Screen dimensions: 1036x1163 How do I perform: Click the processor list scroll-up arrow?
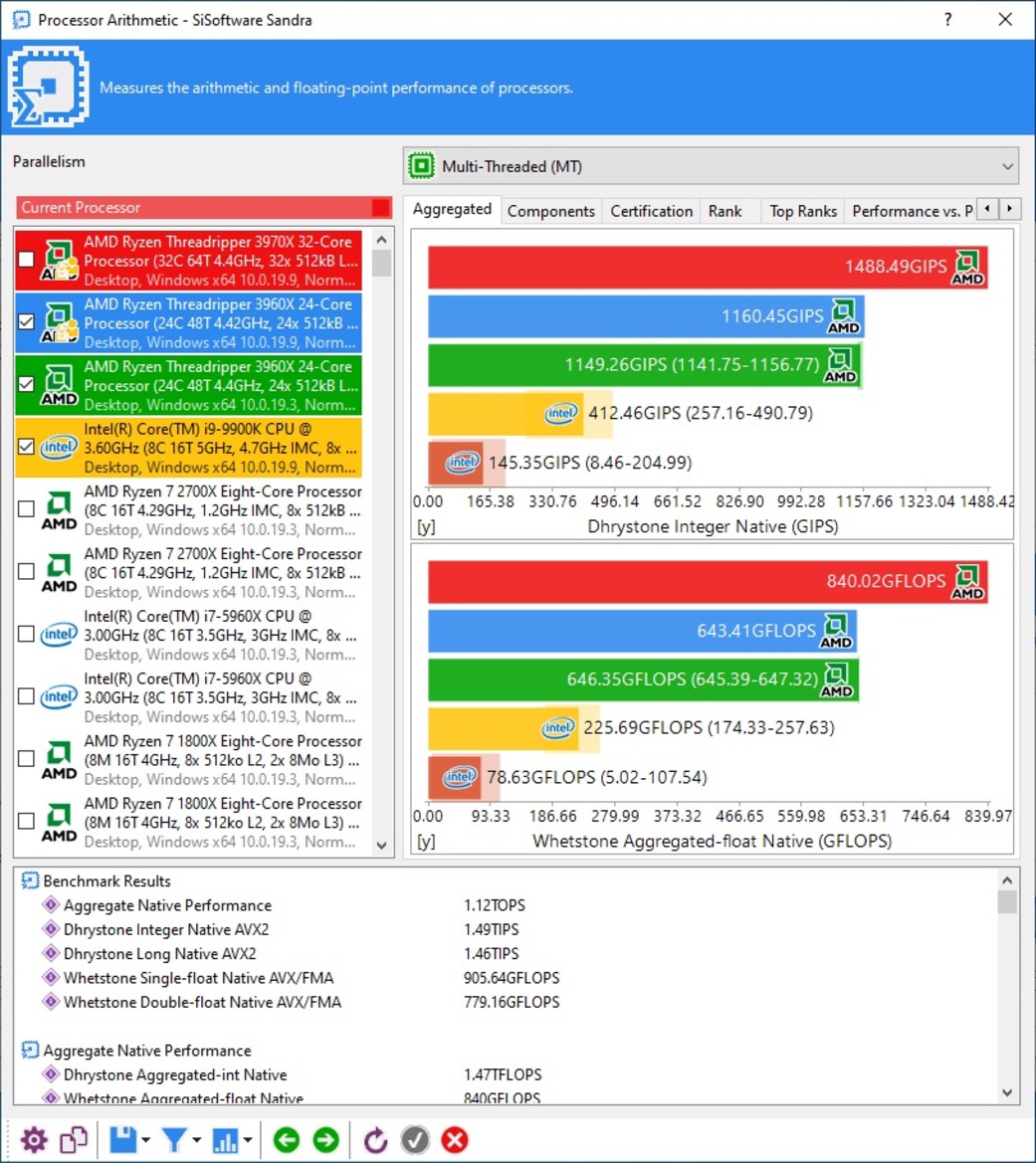(381, 240)
